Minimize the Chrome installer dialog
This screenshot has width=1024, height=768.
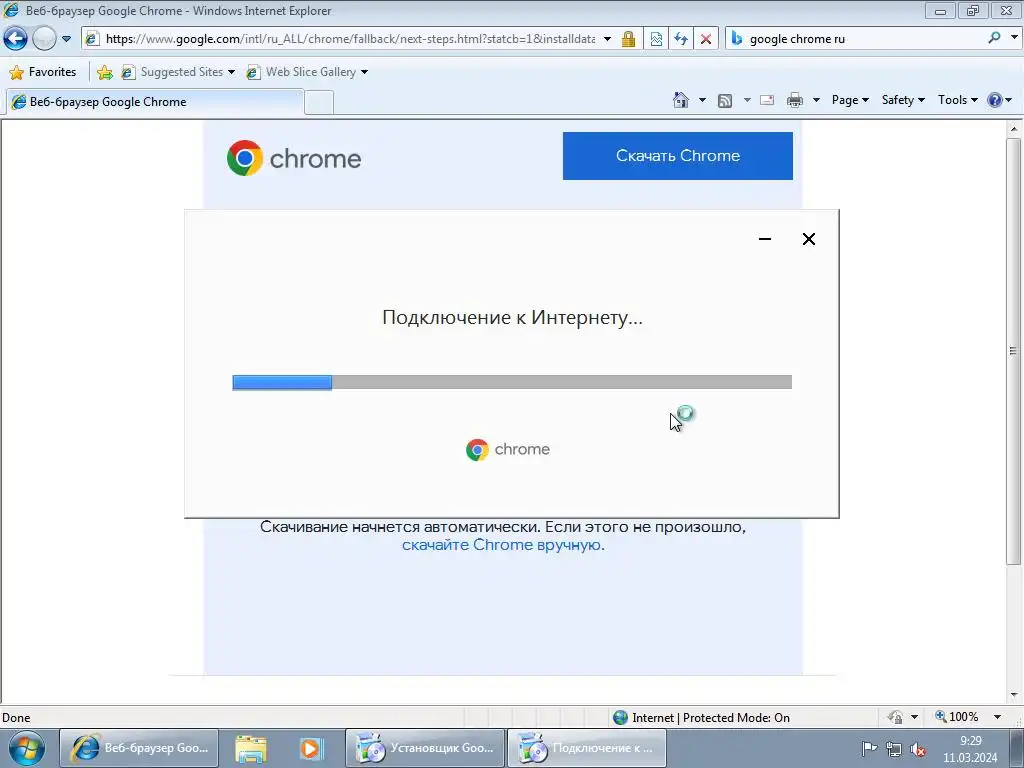click(x=765, y=239)
